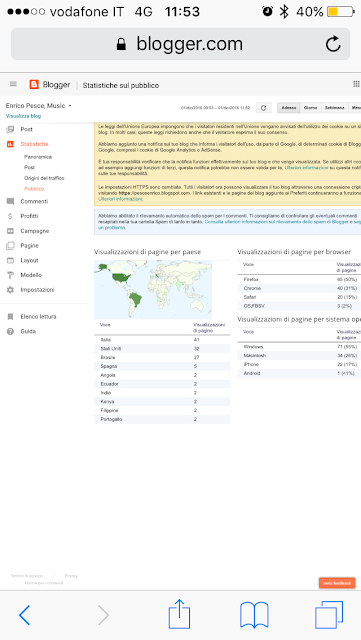Open the Termini di servizio footer link
This screenshot has height=640, width=361.
coord(27,576)
